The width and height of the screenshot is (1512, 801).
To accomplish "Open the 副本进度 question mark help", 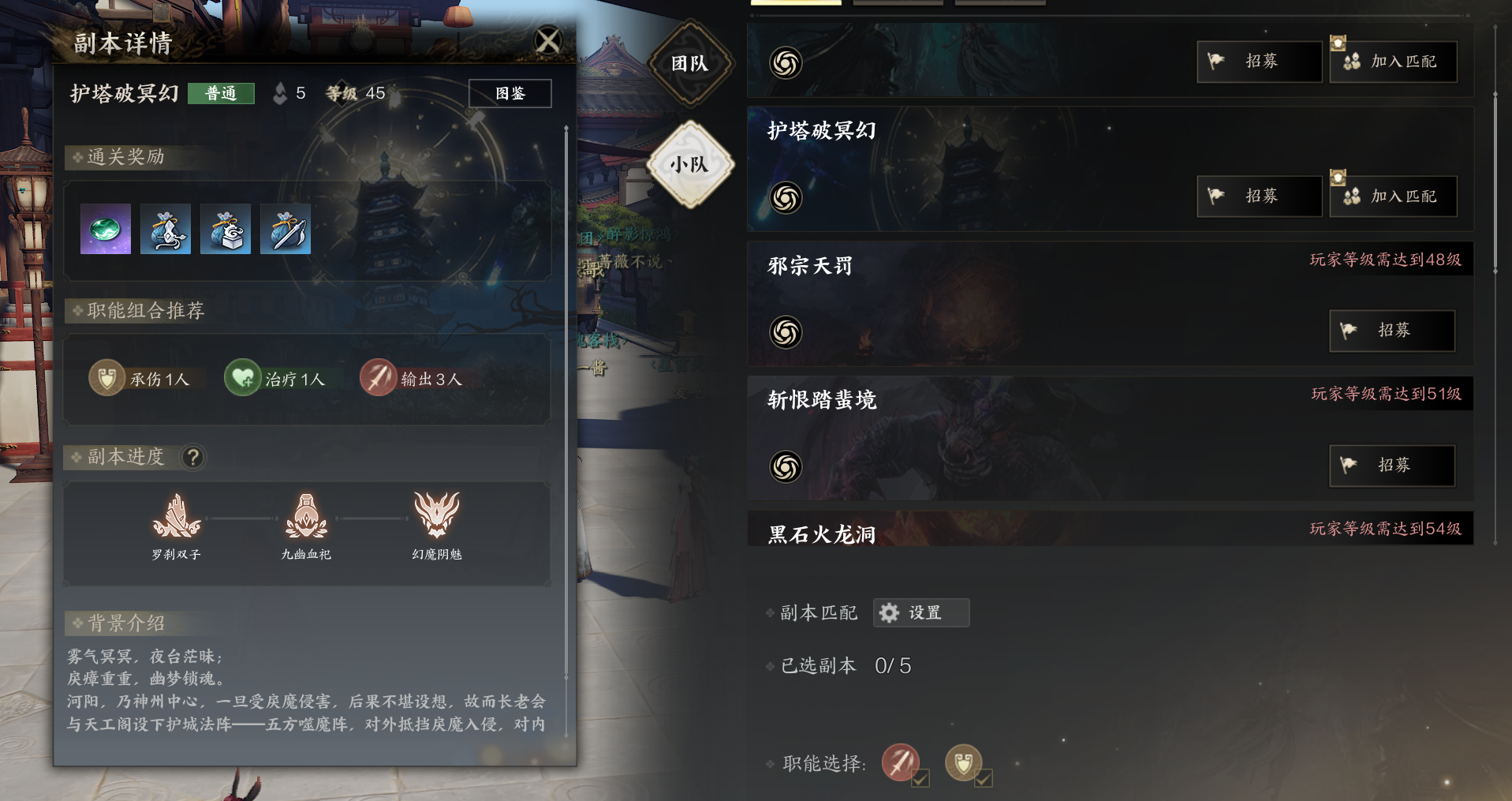I will tap(192, 457).
